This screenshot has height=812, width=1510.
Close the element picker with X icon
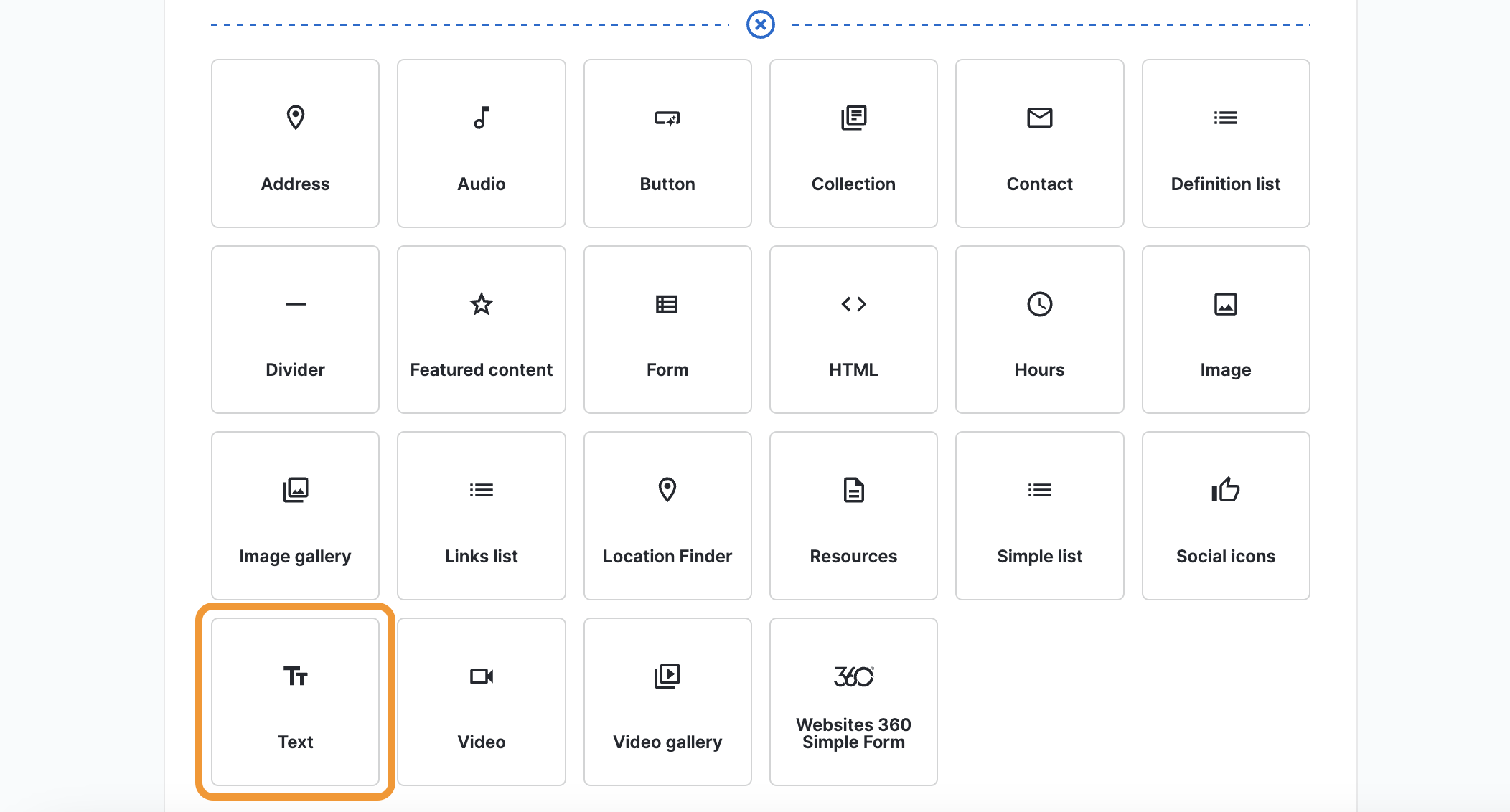click(x=760, y=24)
